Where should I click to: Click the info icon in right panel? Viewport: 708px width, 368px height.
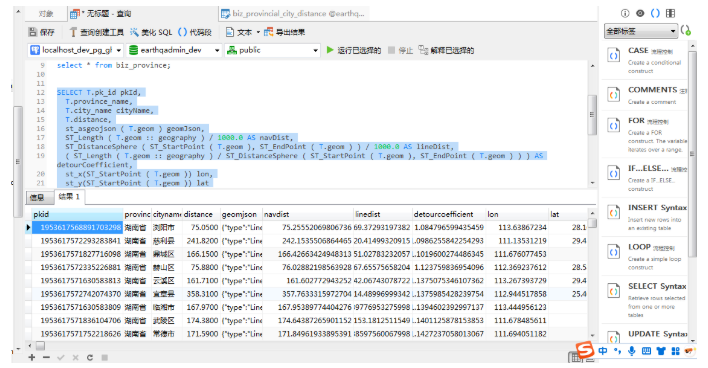[x=625, y=13]
